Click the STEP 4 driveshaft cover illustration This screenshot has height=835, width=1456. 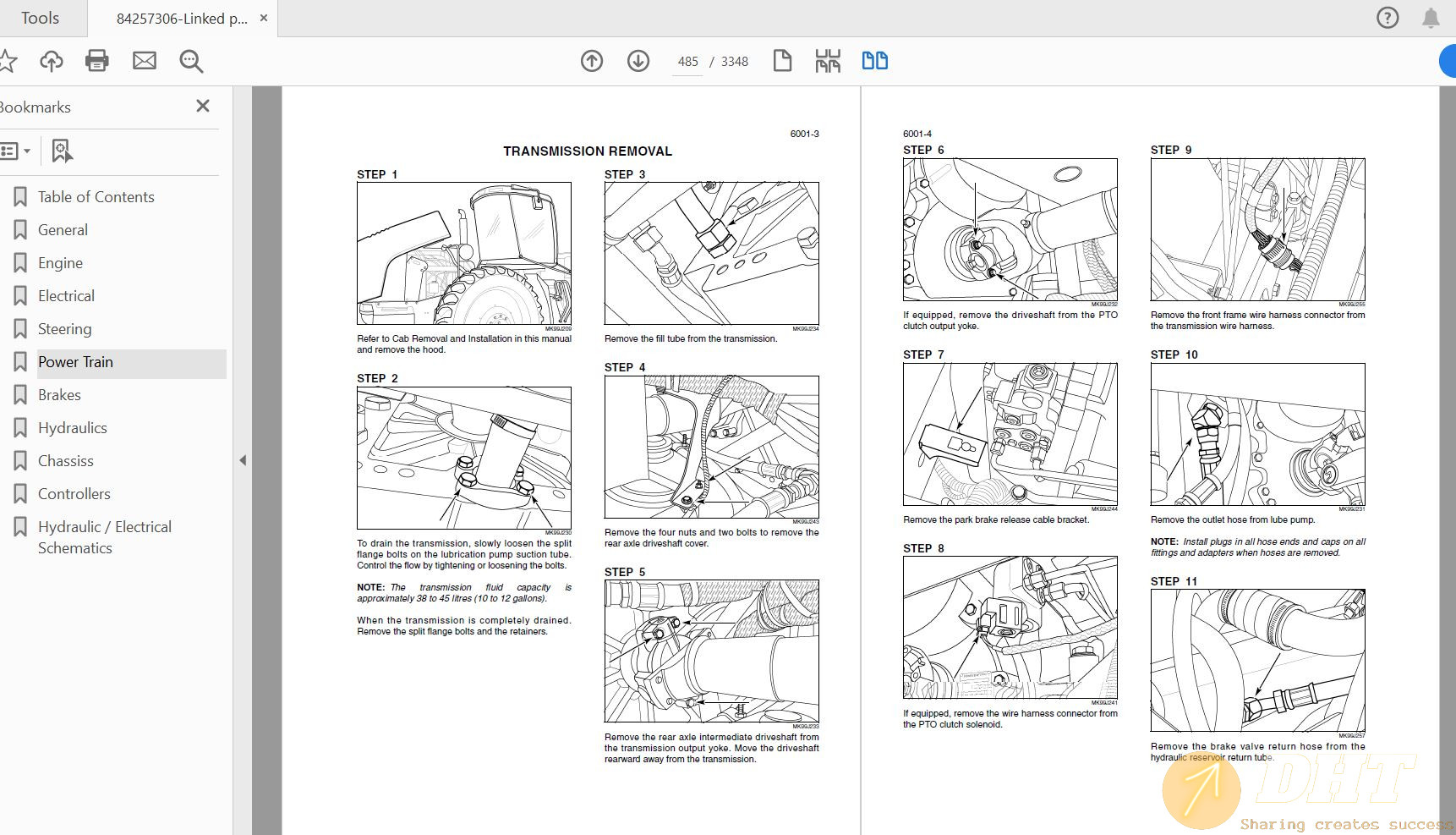712,447
